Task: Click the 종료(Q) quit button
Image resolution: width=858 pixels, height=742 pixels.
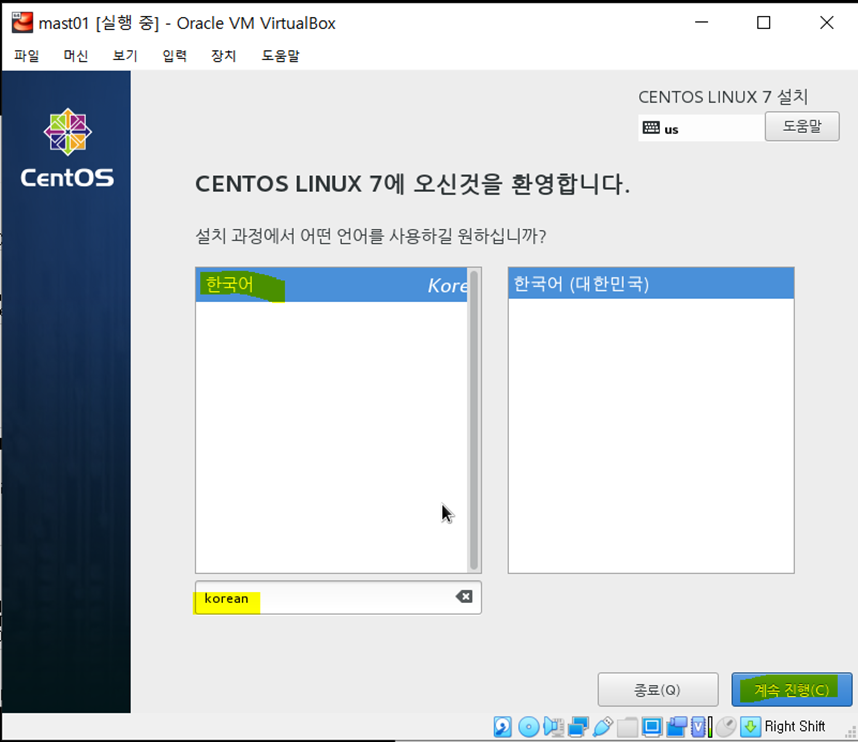Action: point(658,689)
